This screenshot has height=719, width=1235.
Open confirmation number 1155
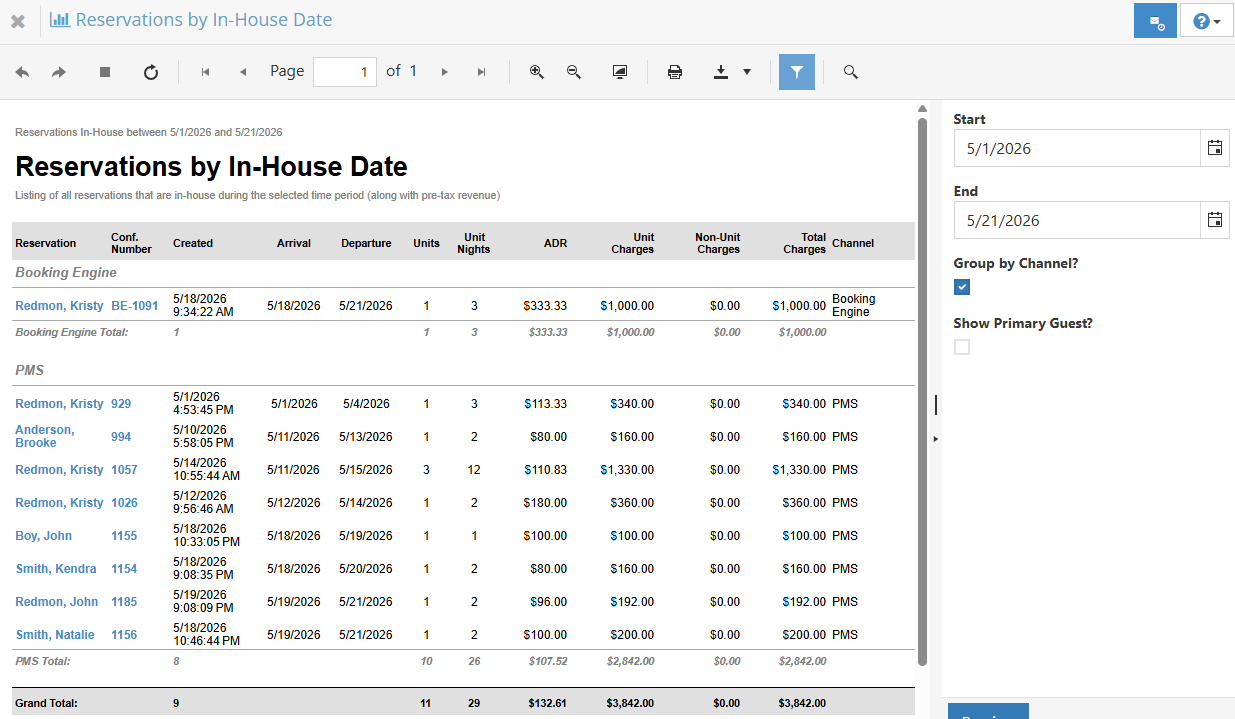(124, 536)
